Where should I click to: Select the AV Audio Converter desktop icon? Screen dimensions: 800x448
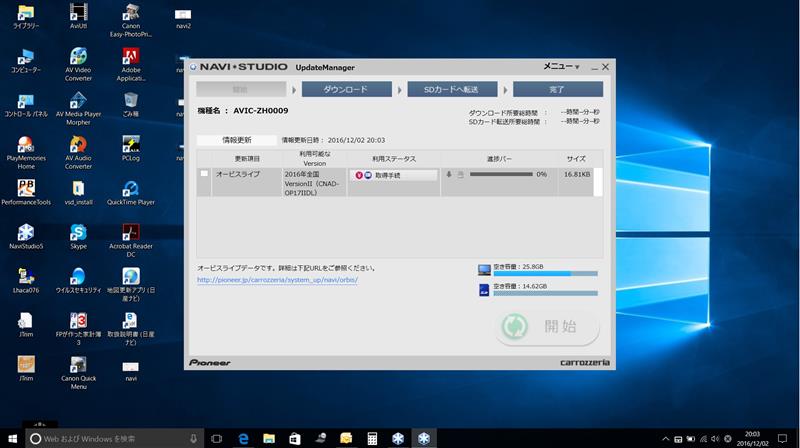pos(78,153)
